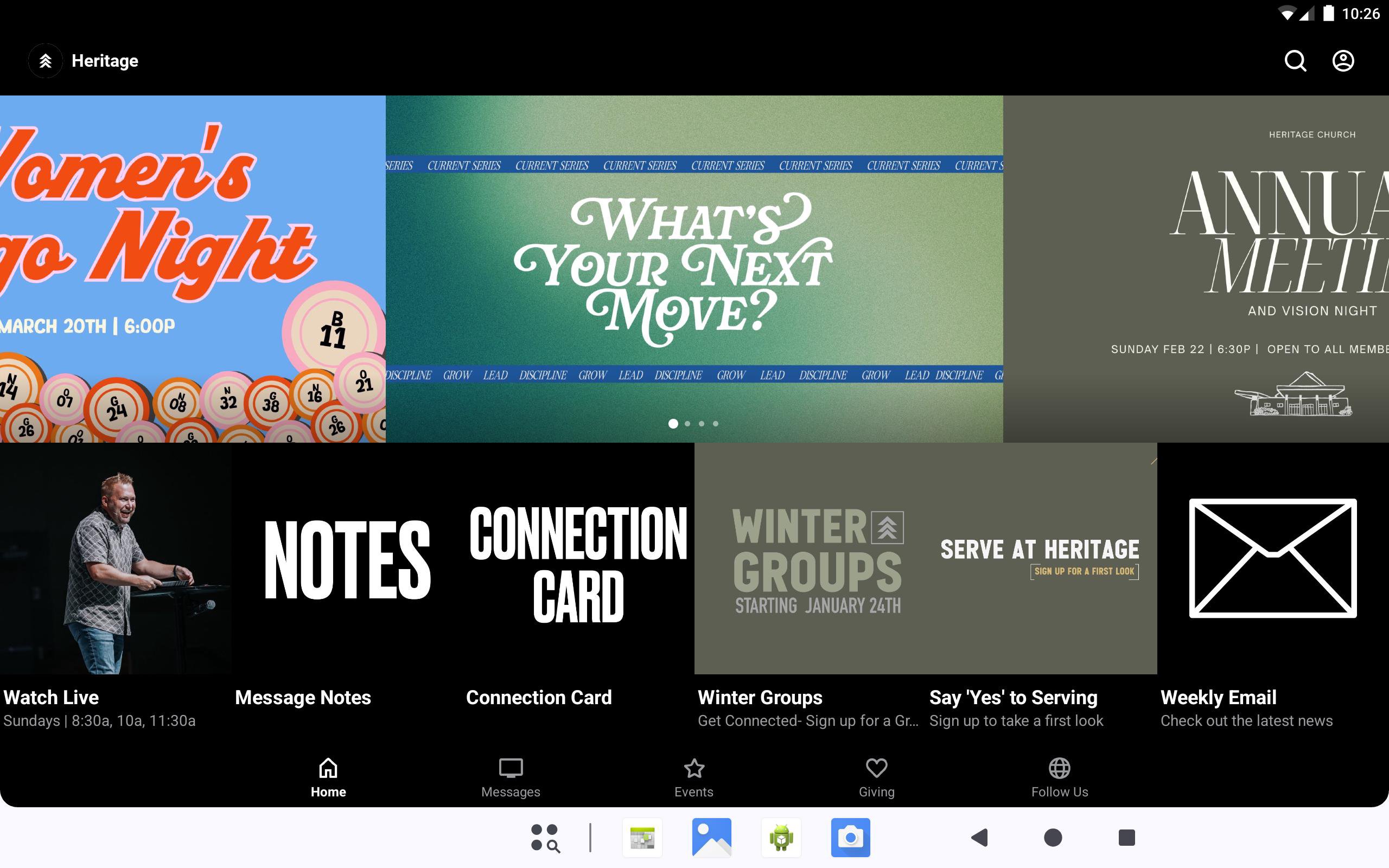The height and width of the screenshot is (868, 1389).
Task: Open Follow Us globe tab
Action: click(1059, 778)
